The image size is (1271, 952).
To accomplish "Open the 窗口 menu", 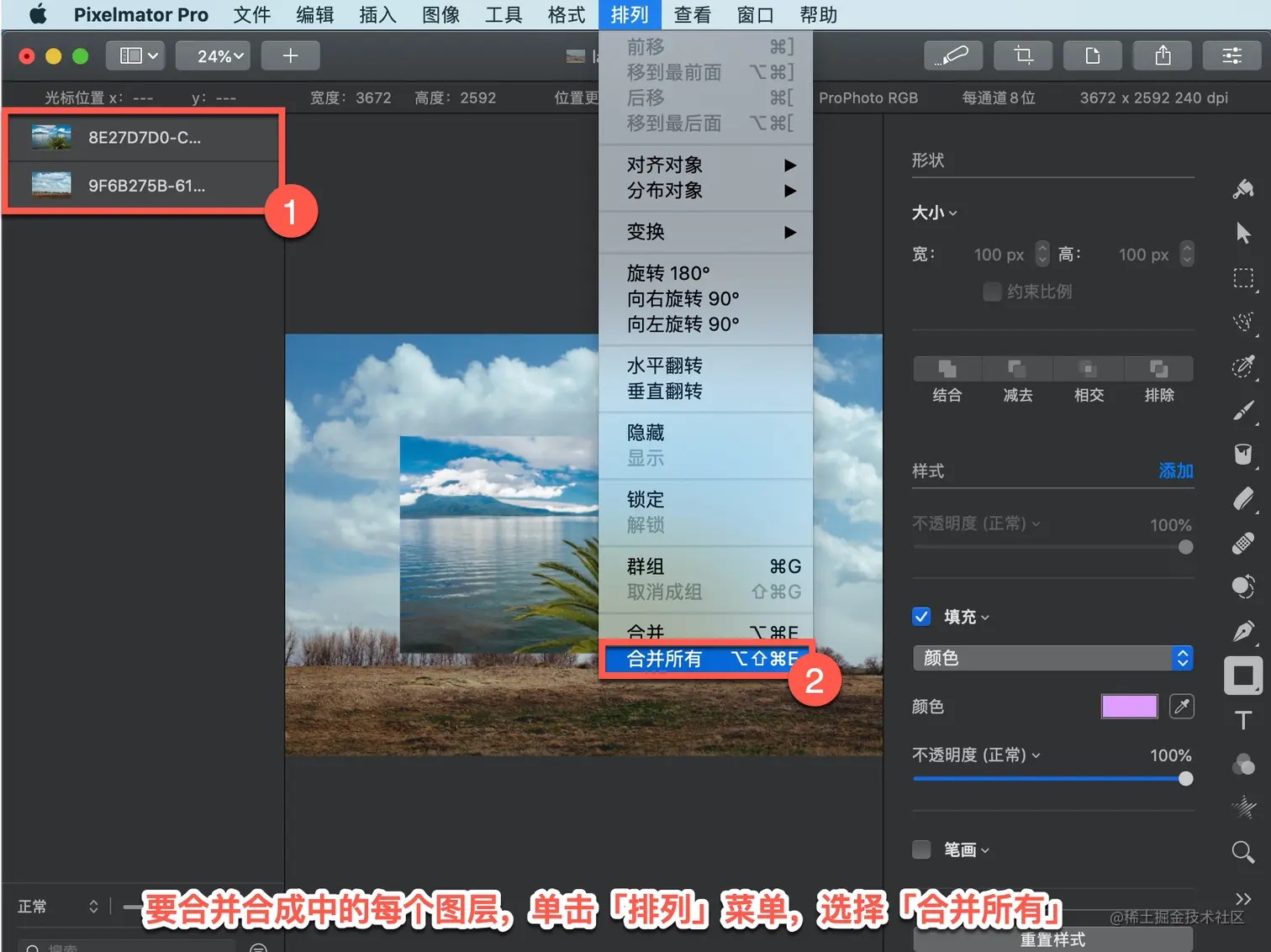I will [755, 14].
